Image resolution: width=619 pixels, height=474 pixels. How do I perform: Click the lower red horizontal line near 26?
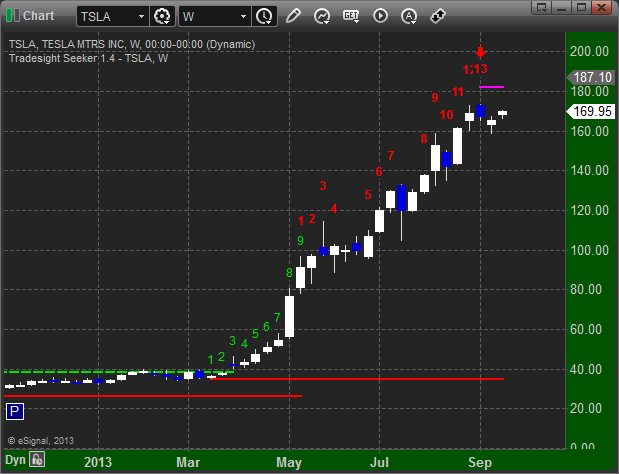tap(153, 396)
